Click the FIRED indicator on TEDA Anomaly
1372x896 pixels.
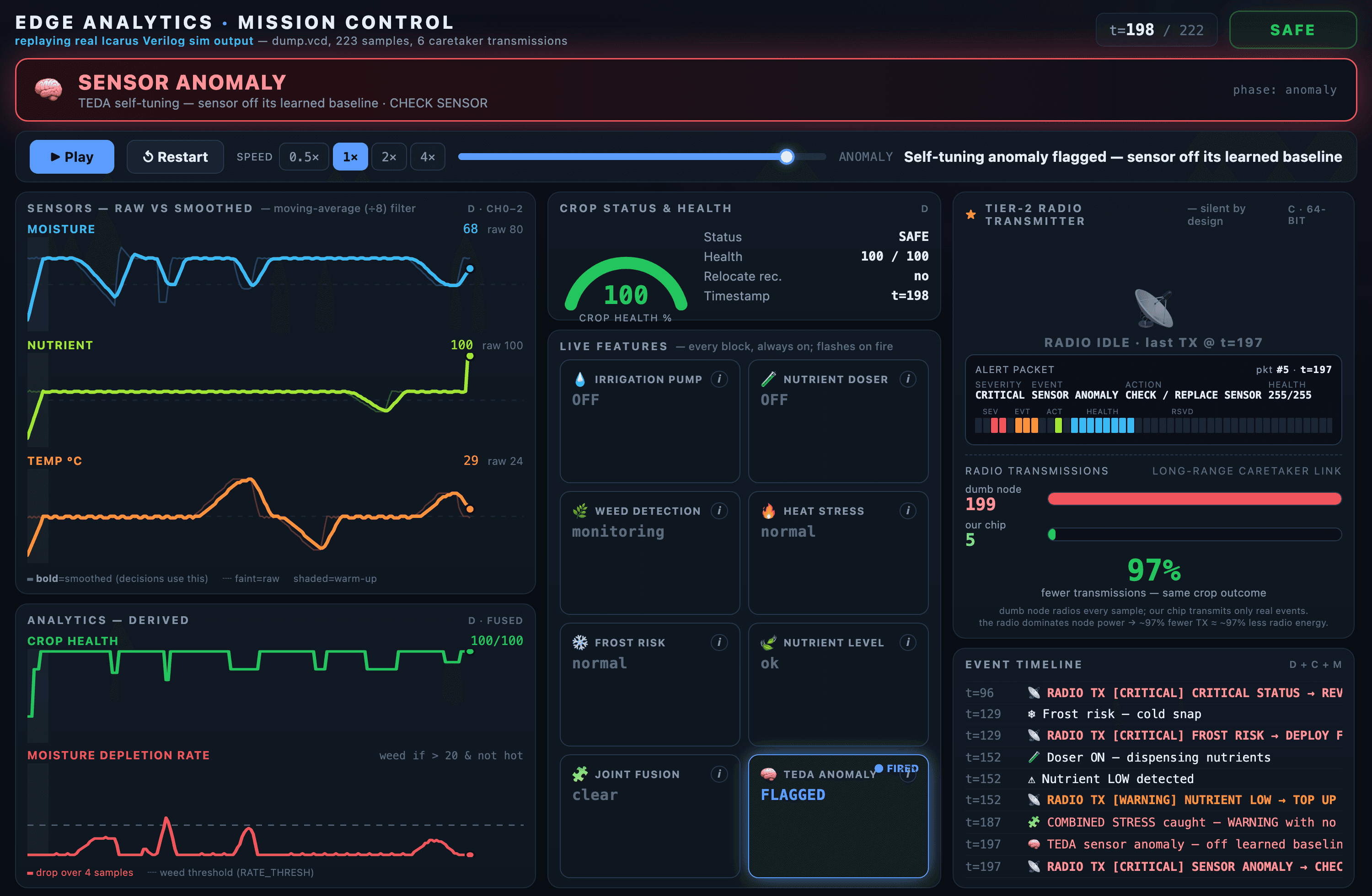click(x=896, y=768)
